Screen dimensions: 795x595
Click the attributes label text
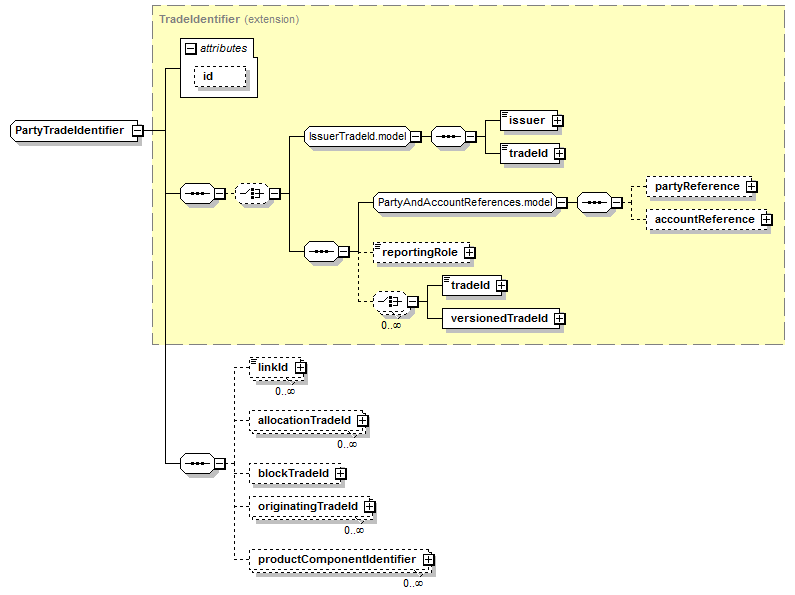(x=224, y=48)
